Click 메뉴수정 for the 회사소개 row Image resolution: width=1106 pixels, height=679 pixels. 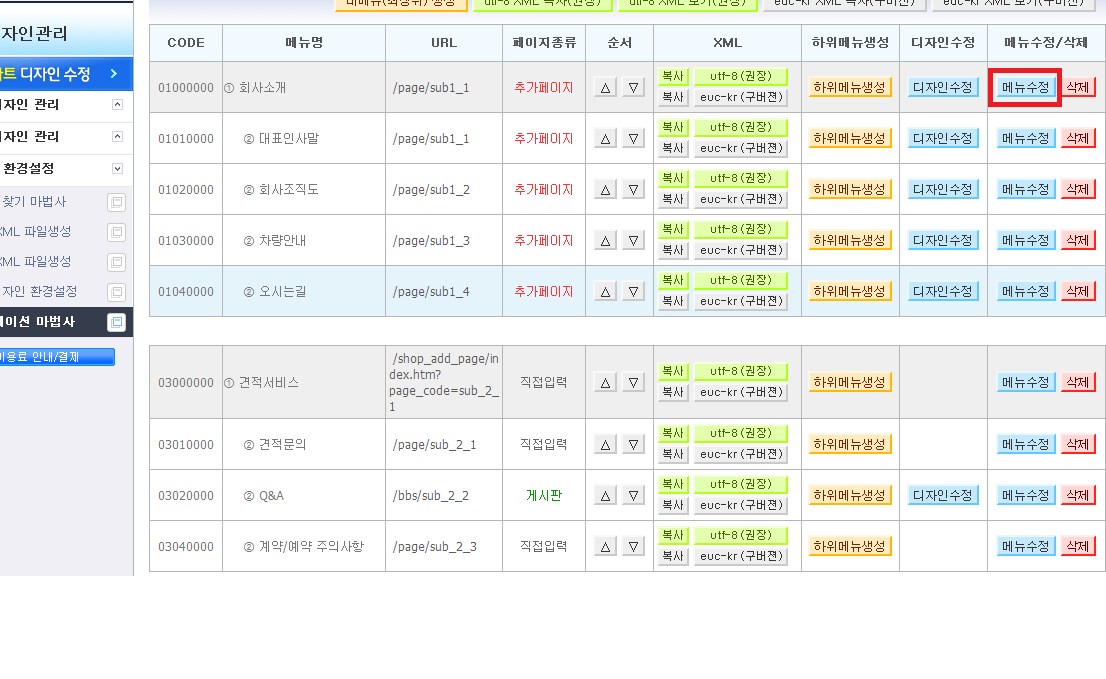coord(1025,87)
